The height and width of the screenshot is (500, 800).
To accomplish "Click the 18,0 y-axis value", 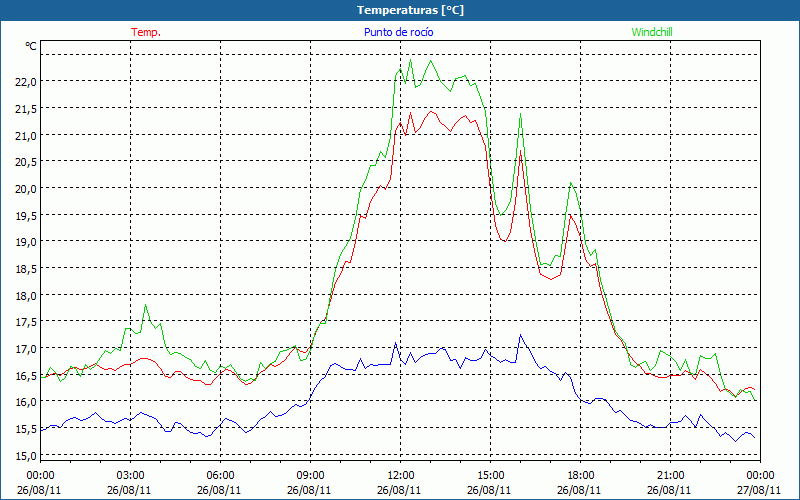I will tap(25, 295).
